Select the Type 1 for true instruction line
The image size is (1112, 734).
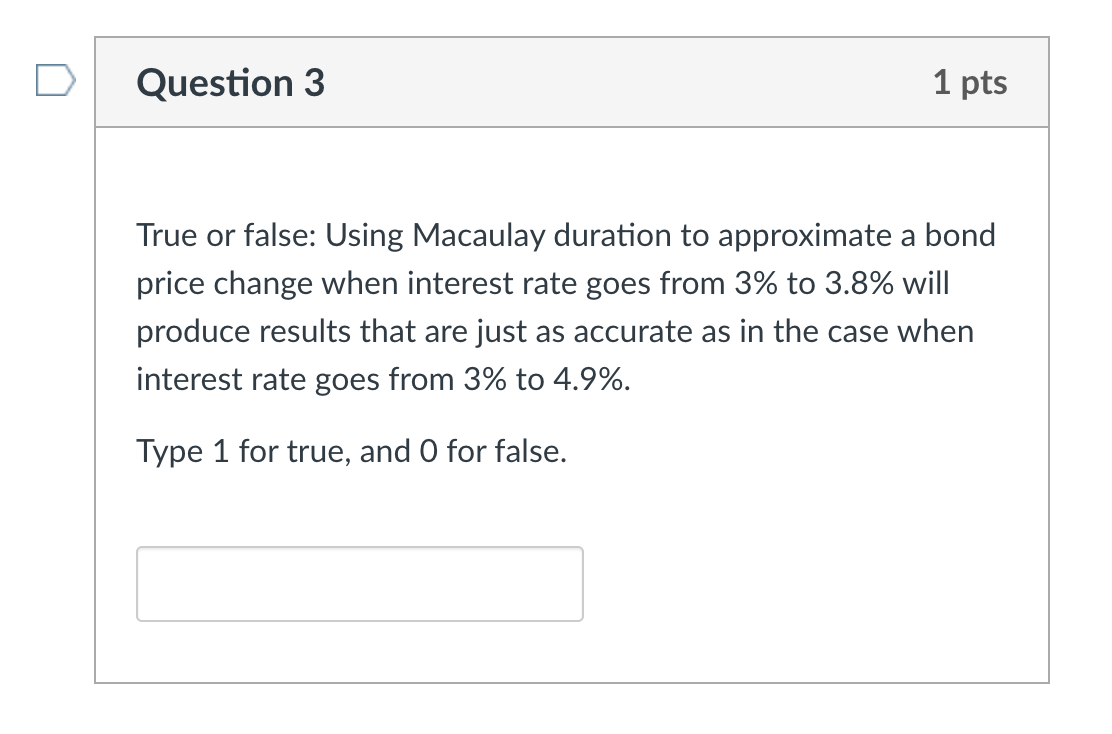[x=351, y=451]
